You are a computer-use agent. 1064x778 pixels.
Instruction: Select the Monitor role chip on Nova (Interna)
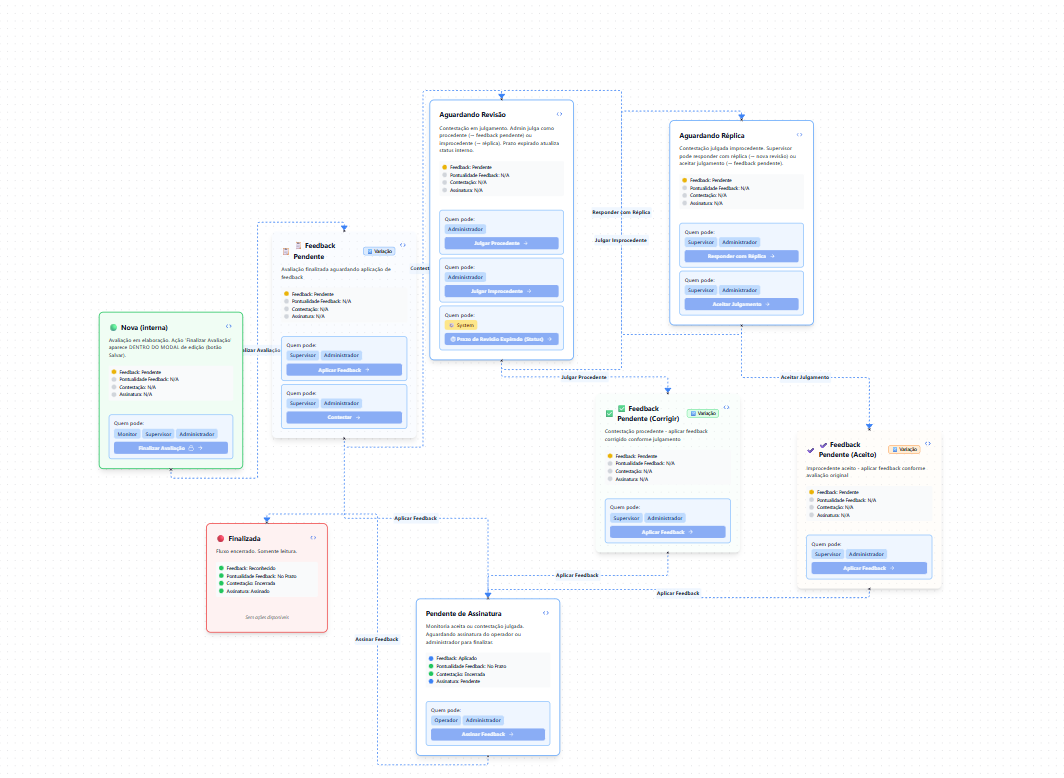point(125,433)
